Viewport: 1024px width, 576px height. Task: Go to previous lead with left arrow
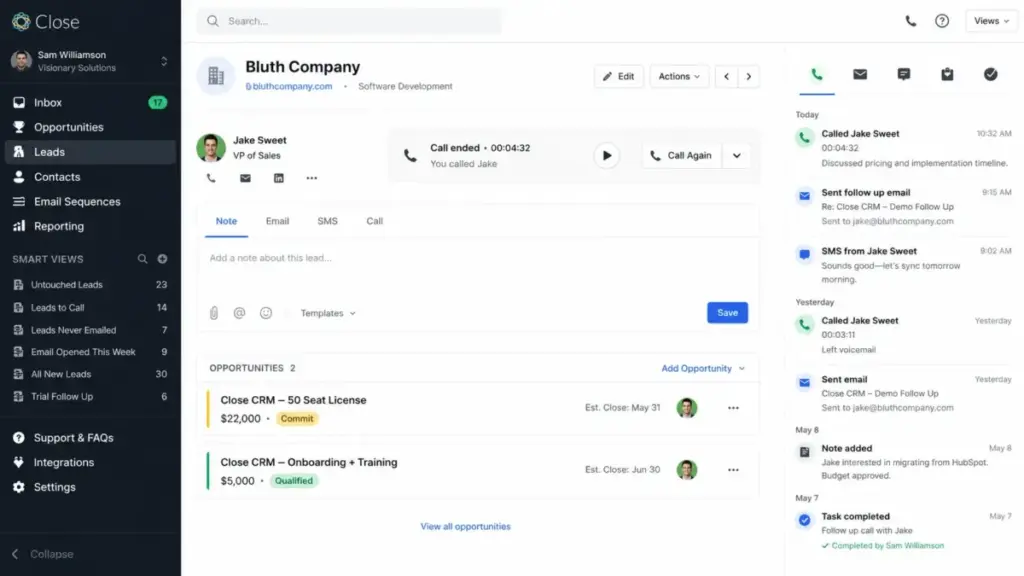point(726,76)
